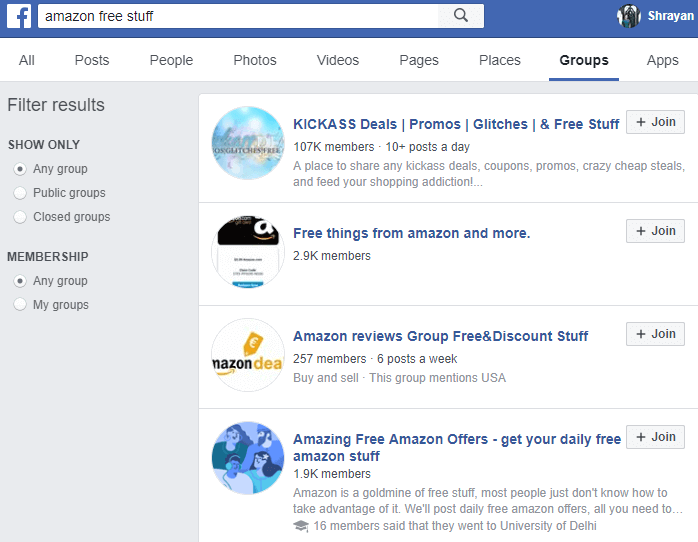
Task: Switch to the Videos tab
Action: (338, 60)
